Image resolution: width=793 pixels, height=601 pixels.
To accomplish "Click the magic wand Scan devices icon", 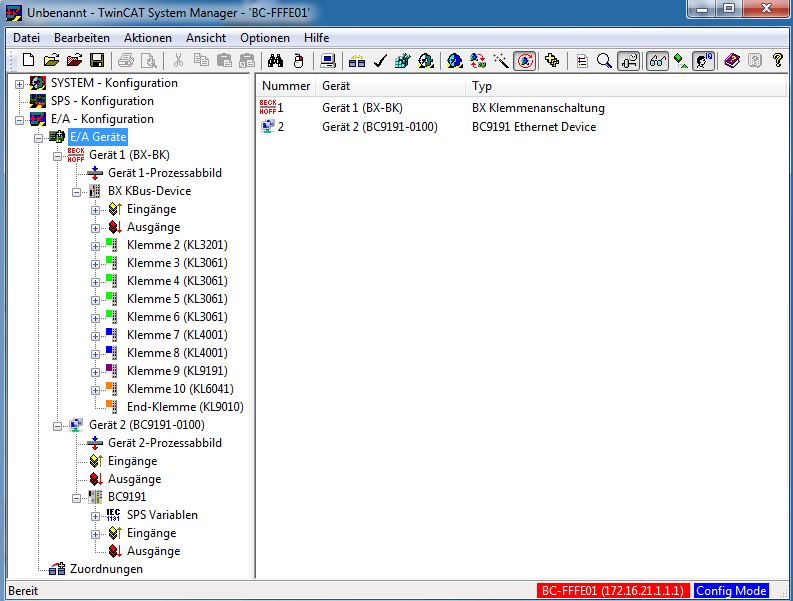I will point(501,61).
